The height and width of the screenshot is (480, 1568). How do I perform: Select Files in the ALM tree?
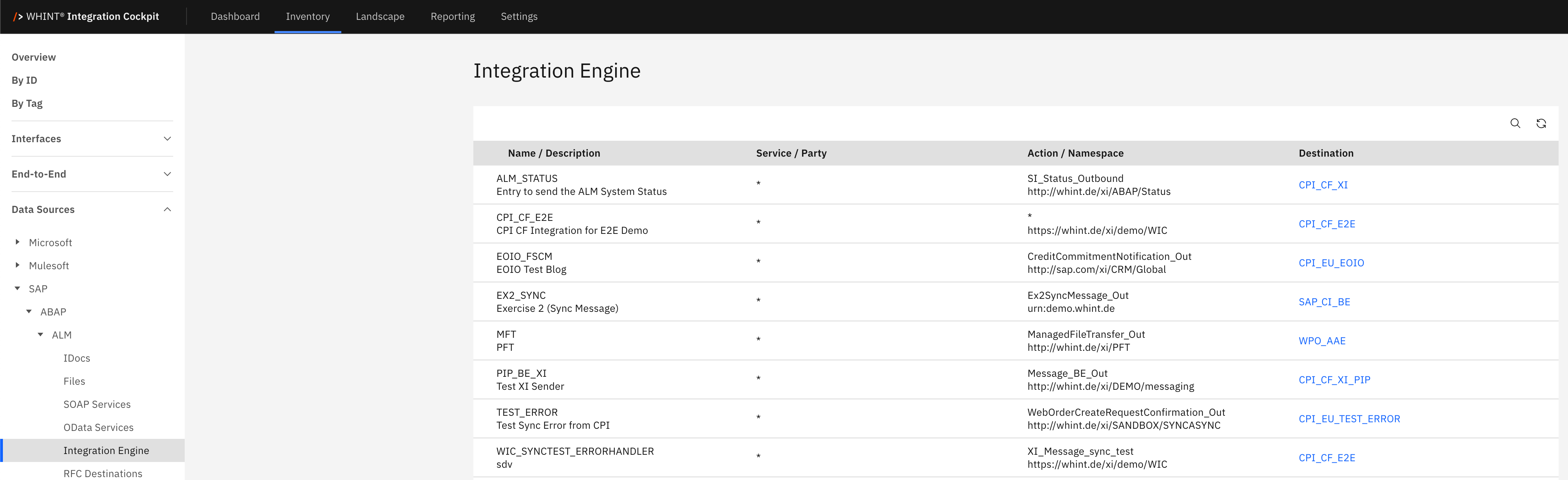(74, 381)
